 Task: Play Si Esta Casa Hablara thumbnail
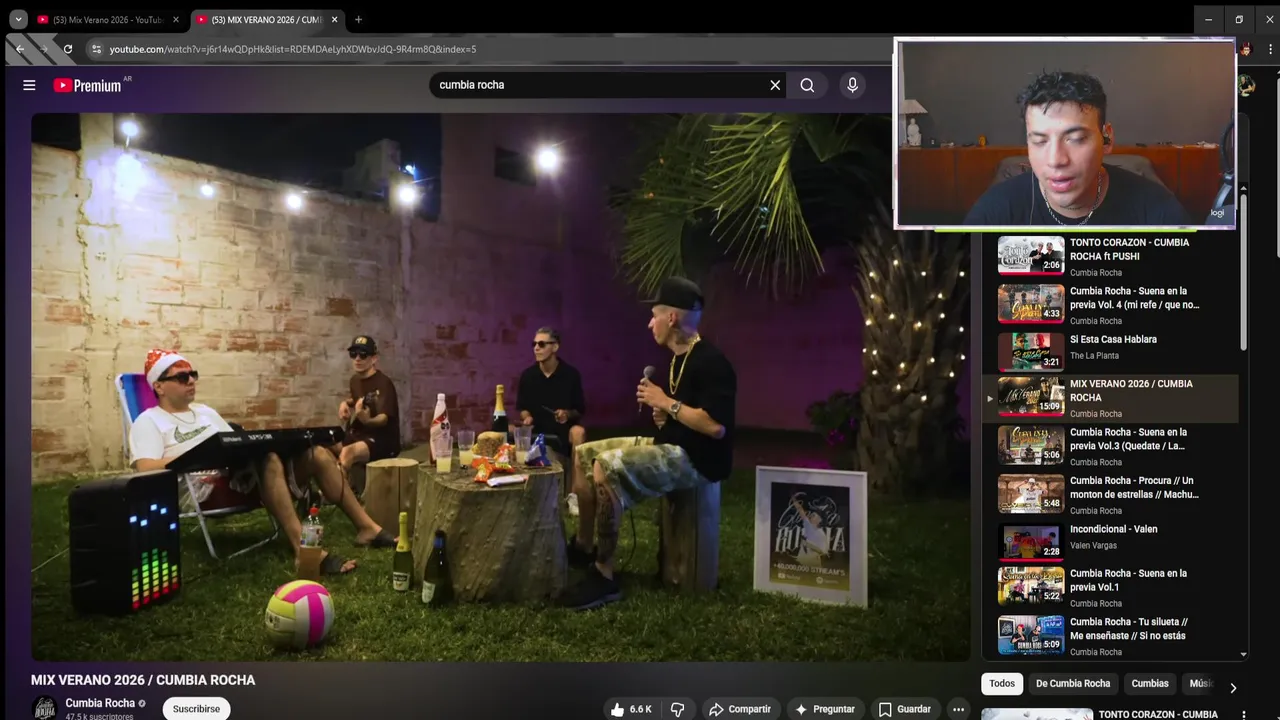pyautogui.click(x=1031, y=351)
